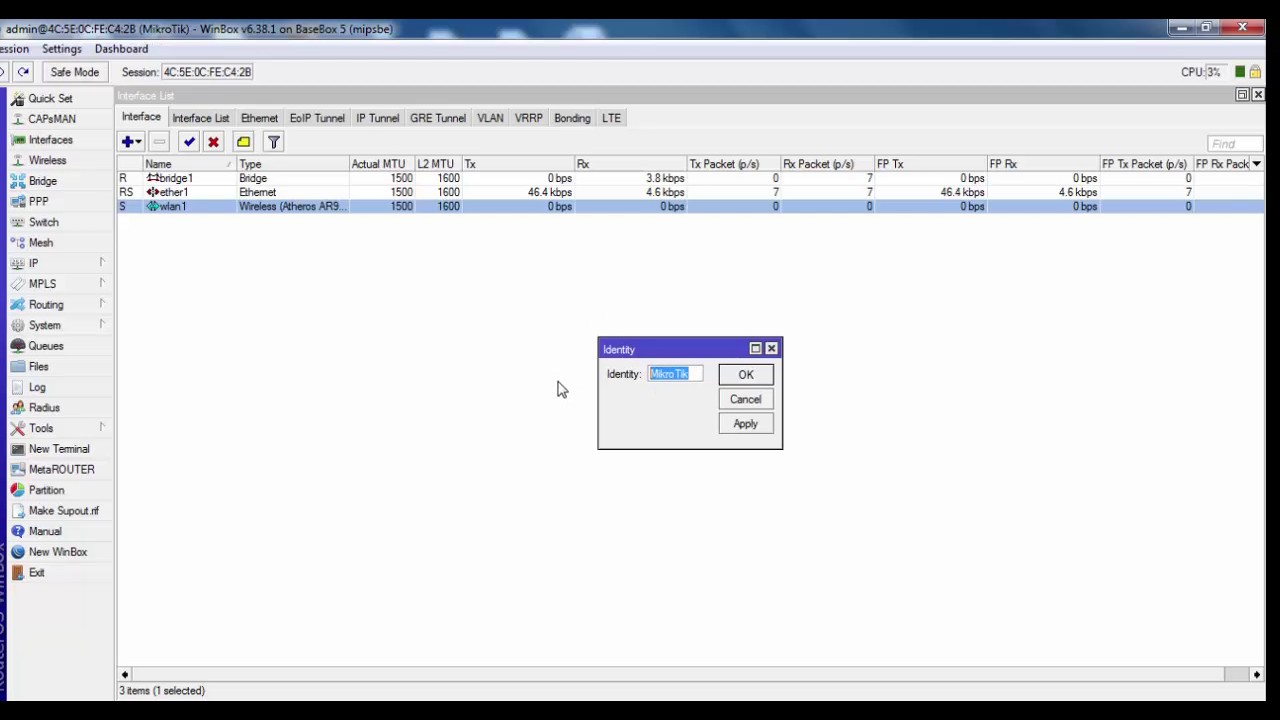Click Cancel in Identity dialog

[x=746, y=399]
